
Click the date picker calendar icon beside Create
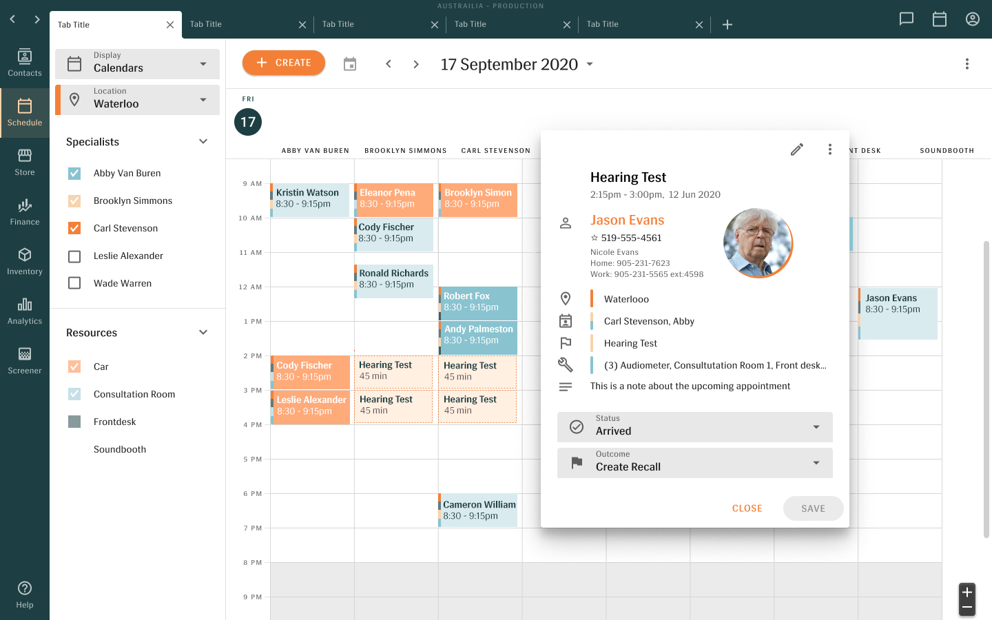click(x=350, y=64)
